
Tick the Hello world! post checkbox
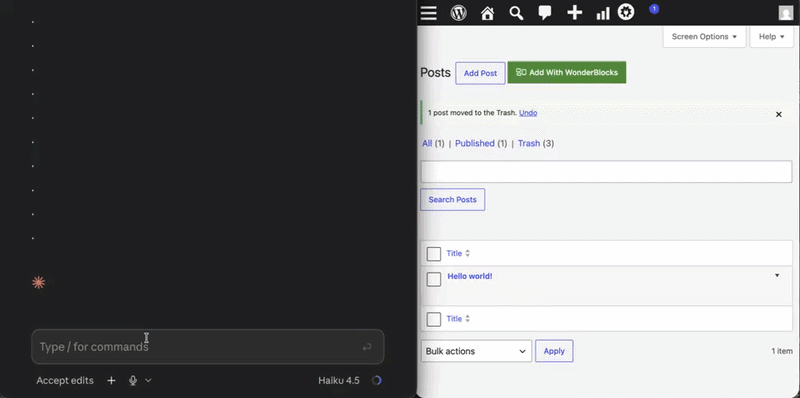pos(434,279)
